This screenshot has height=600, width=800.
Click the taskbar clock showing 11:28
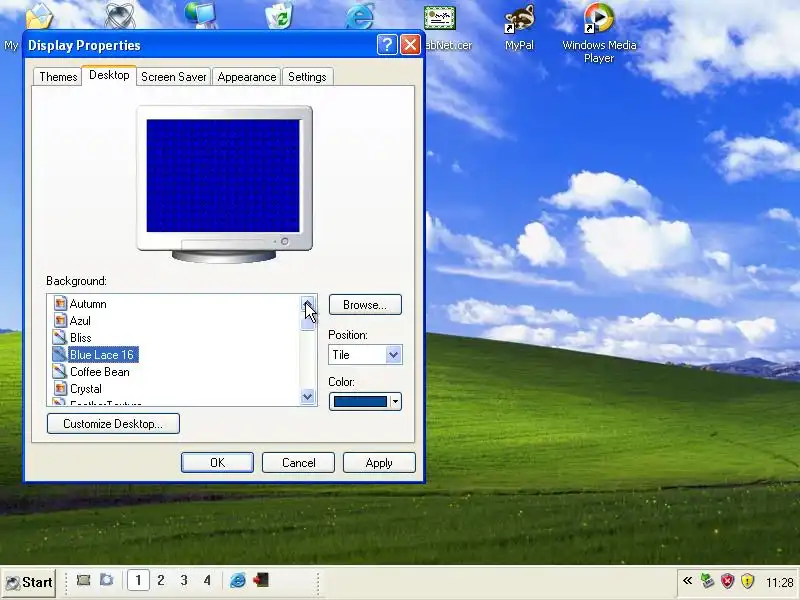point(780,582)
